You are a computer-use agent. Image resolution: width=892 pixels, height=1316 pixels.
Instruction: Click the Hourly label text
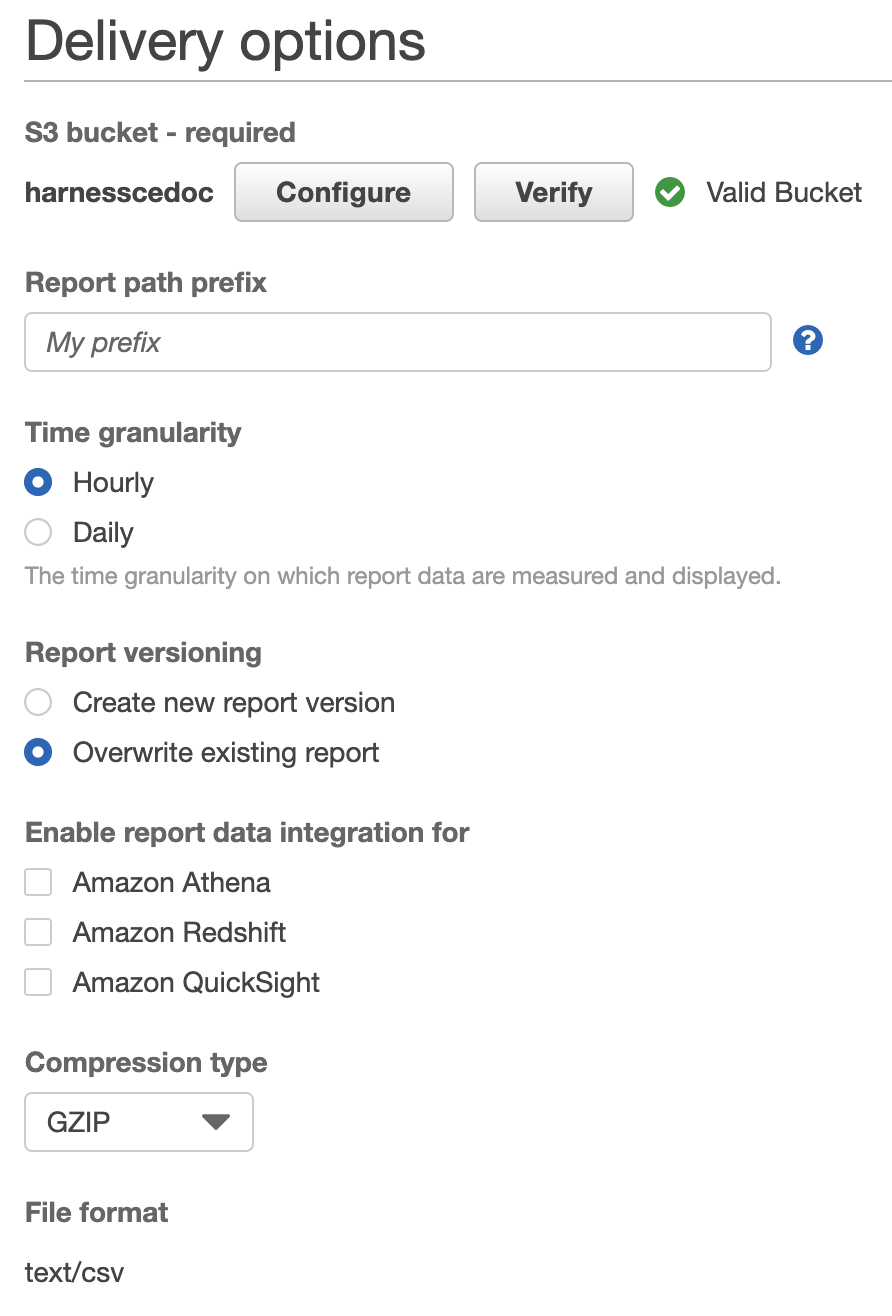114,483
